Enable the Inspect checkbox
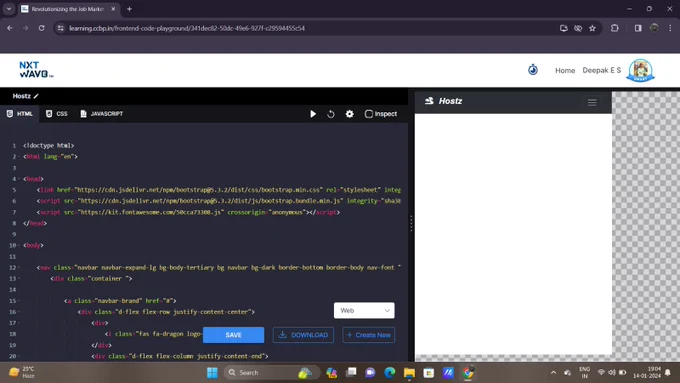Viewport: 680px width, 383px height. click(369, 114)
